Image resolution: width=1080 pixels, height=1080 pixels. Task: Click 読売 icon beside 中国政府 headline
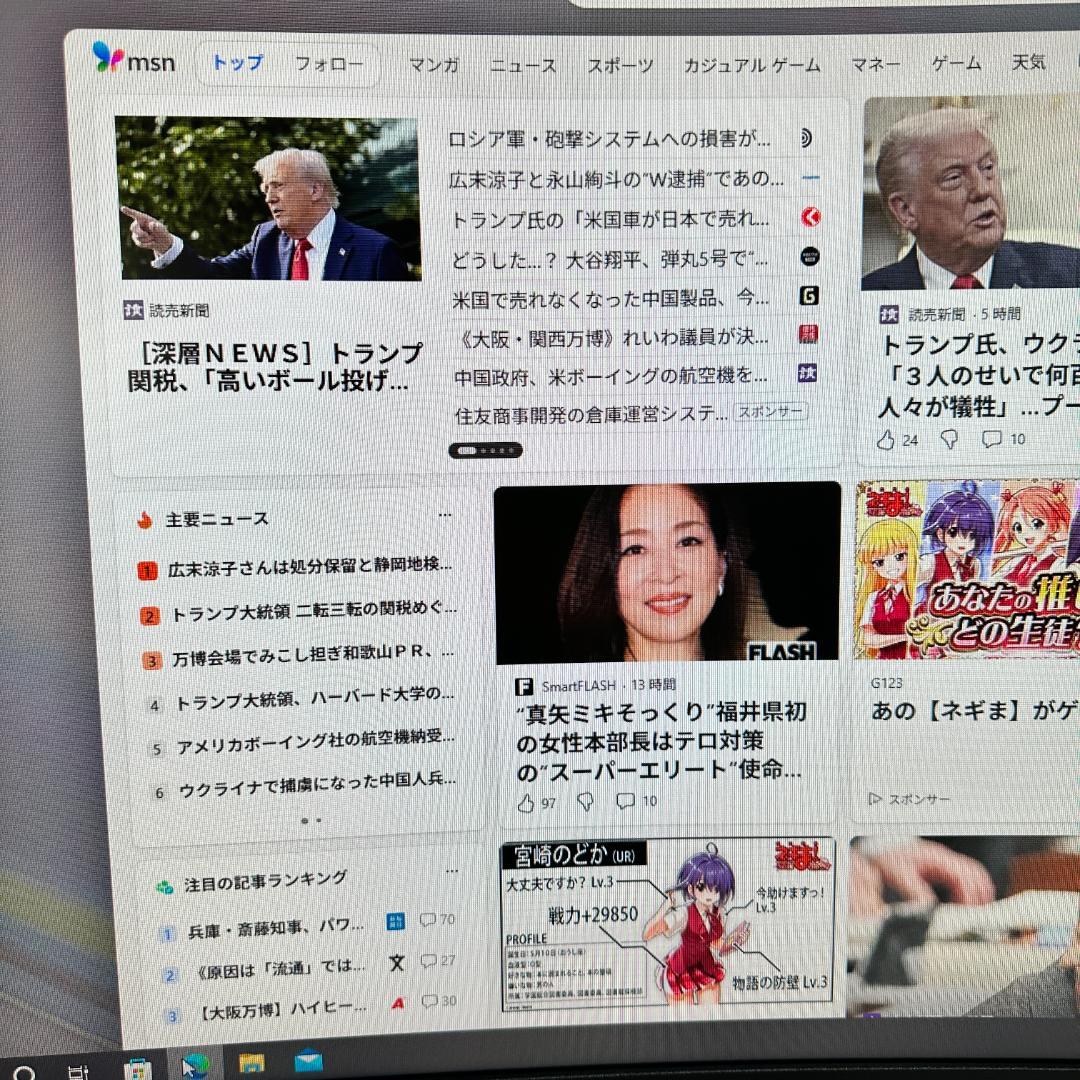(807, 373)
